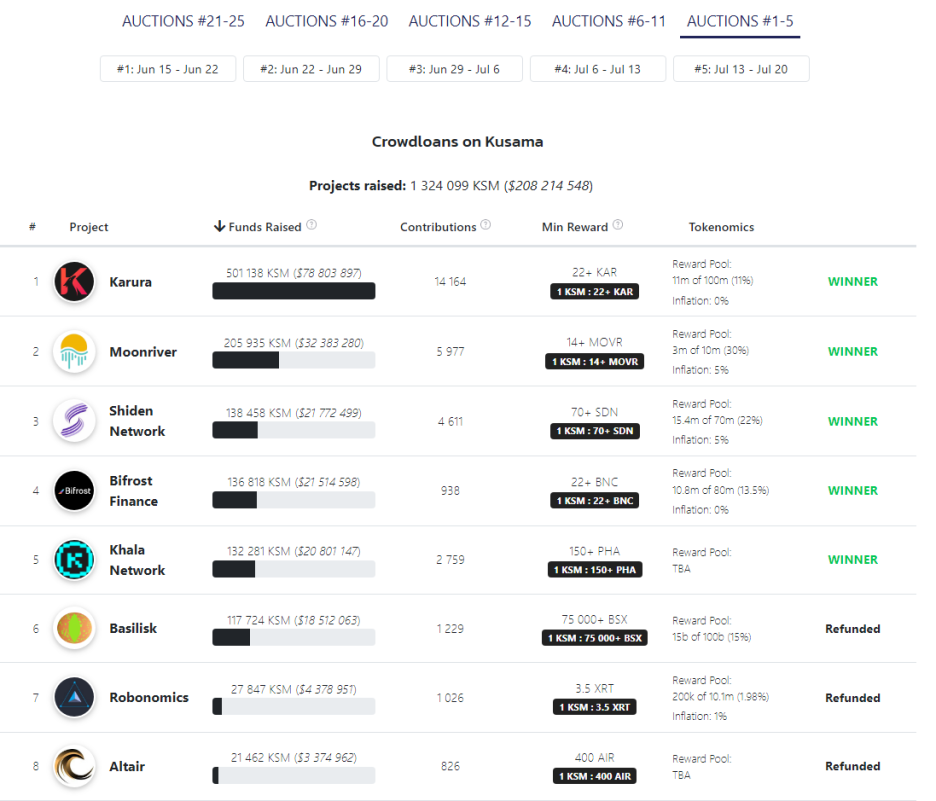936x801 pixels.
Task: Open the Basilisk project logo
Action: (x=74, y=628)
